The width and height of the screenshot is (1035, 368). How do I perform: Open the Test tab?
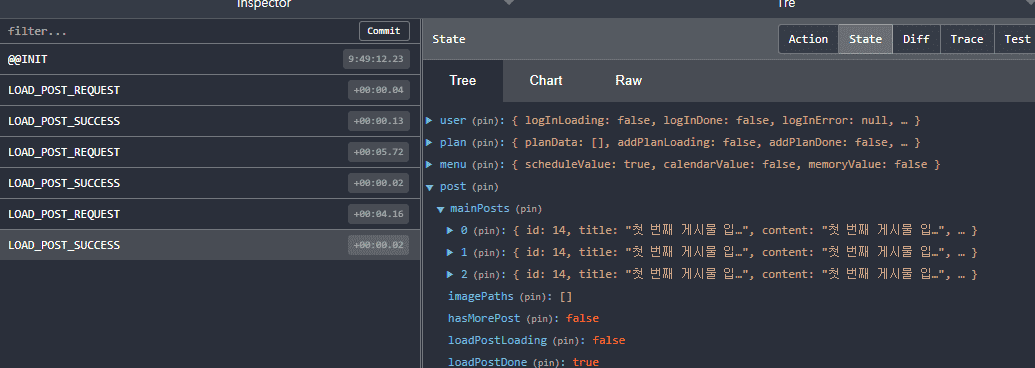(x=1015, y=39)
